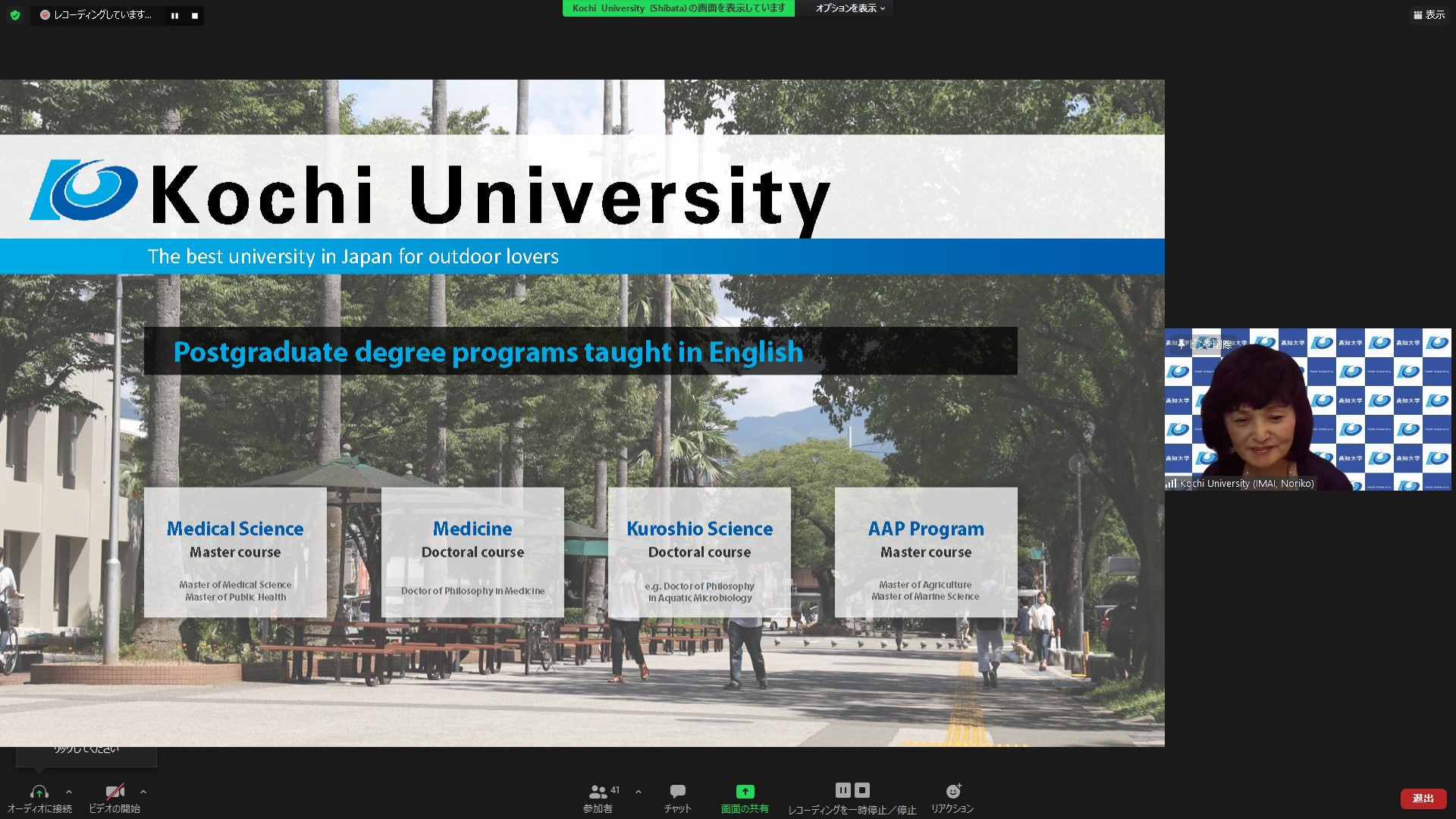Screen dimensions: 1456x819
Task: Stop recording from top-left indicator
Action: [195, 15]
